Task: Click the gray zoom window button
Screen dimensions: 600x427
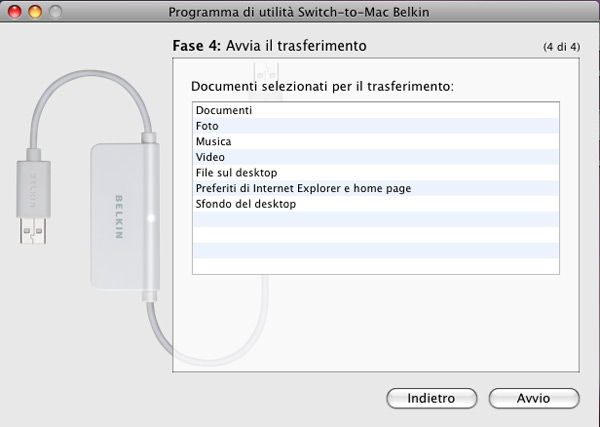Action: 53,11
